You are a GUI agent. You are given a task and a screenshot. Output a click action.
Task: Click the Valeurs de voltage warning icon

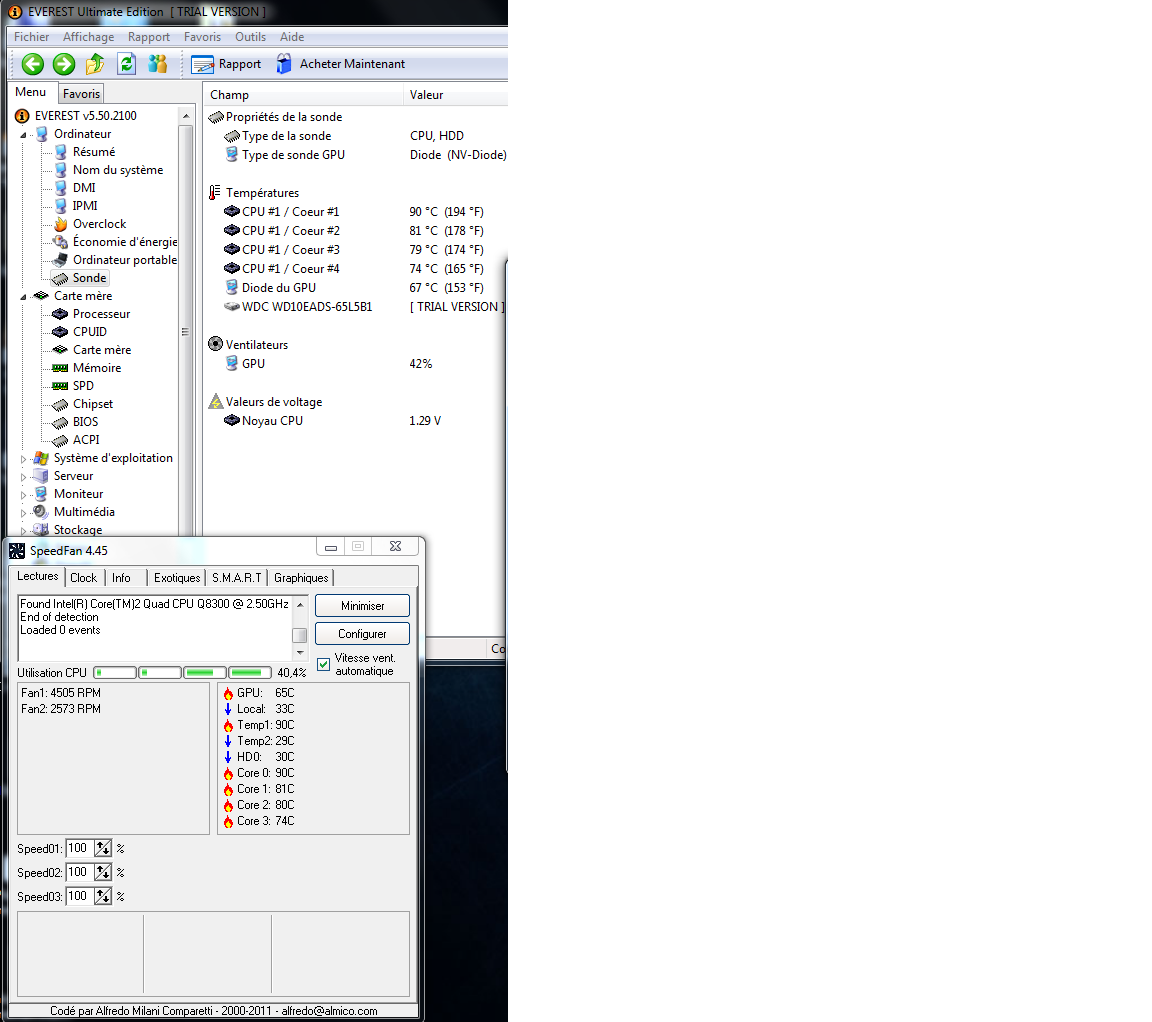pyautogui.click(x=215, y=401)
